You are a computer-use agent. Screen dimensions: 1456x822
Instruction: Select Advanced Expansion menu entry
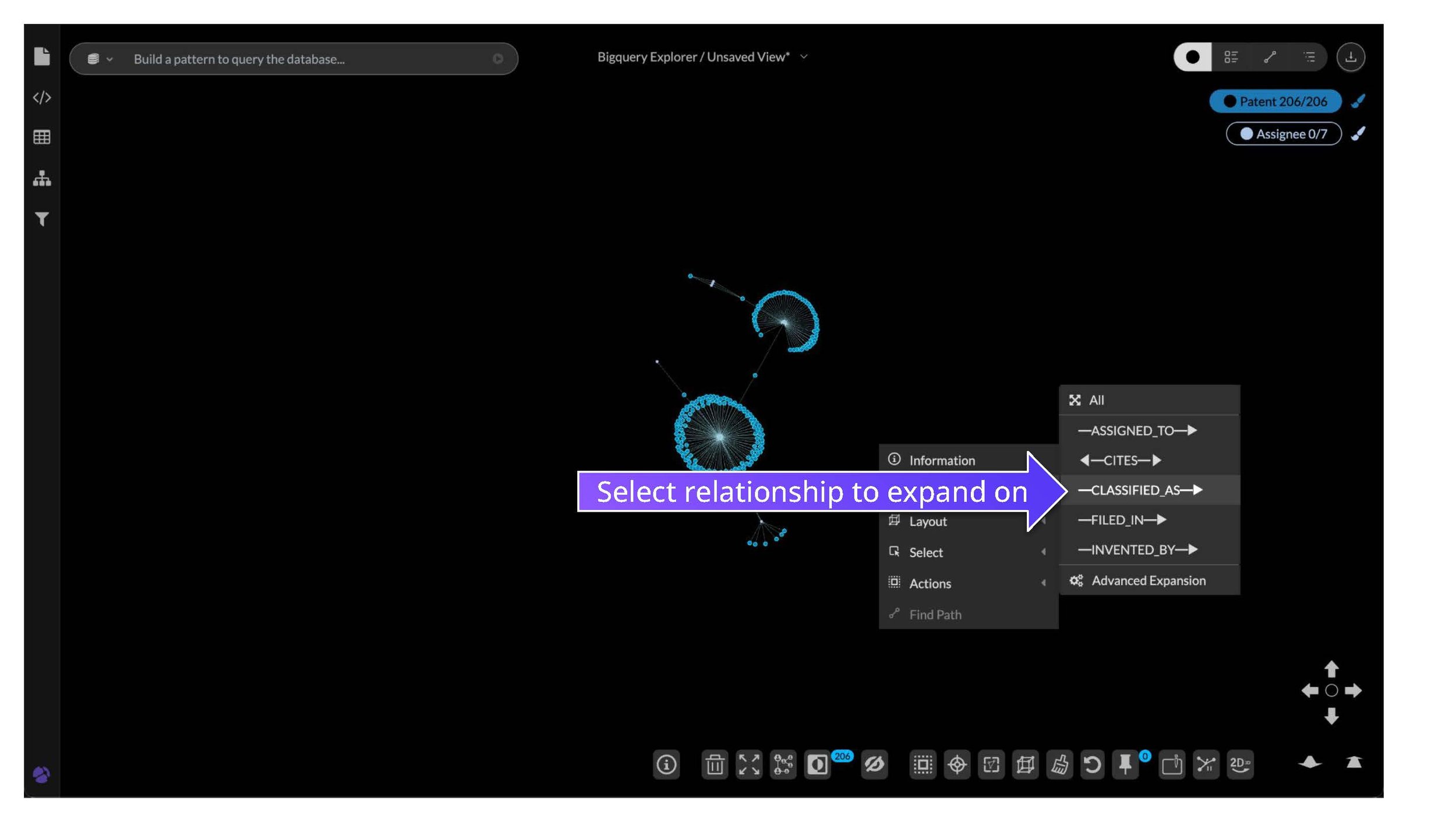coord(1147,580)
